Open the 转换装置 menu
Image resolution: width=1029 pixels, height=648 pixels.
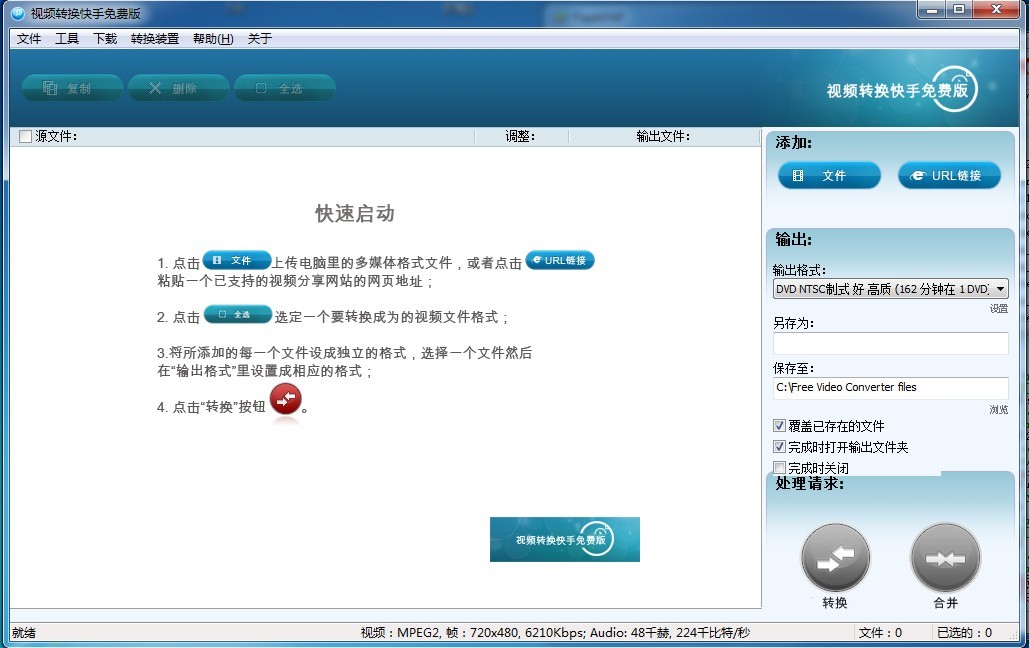coord(155,39)
